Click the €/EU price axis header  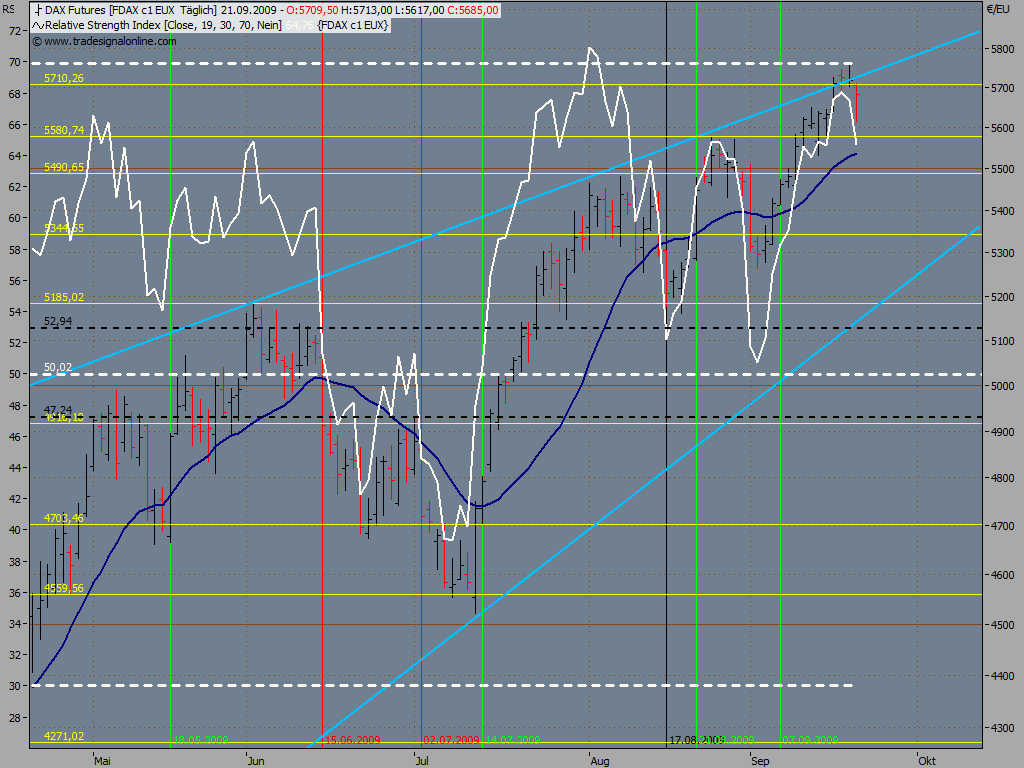click(x=998, y=9)
